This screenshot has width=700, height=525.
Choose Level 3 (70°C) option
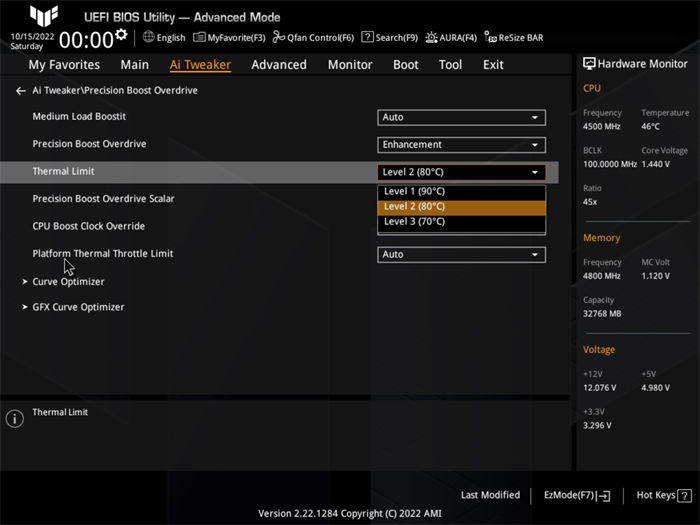(461, 222)
